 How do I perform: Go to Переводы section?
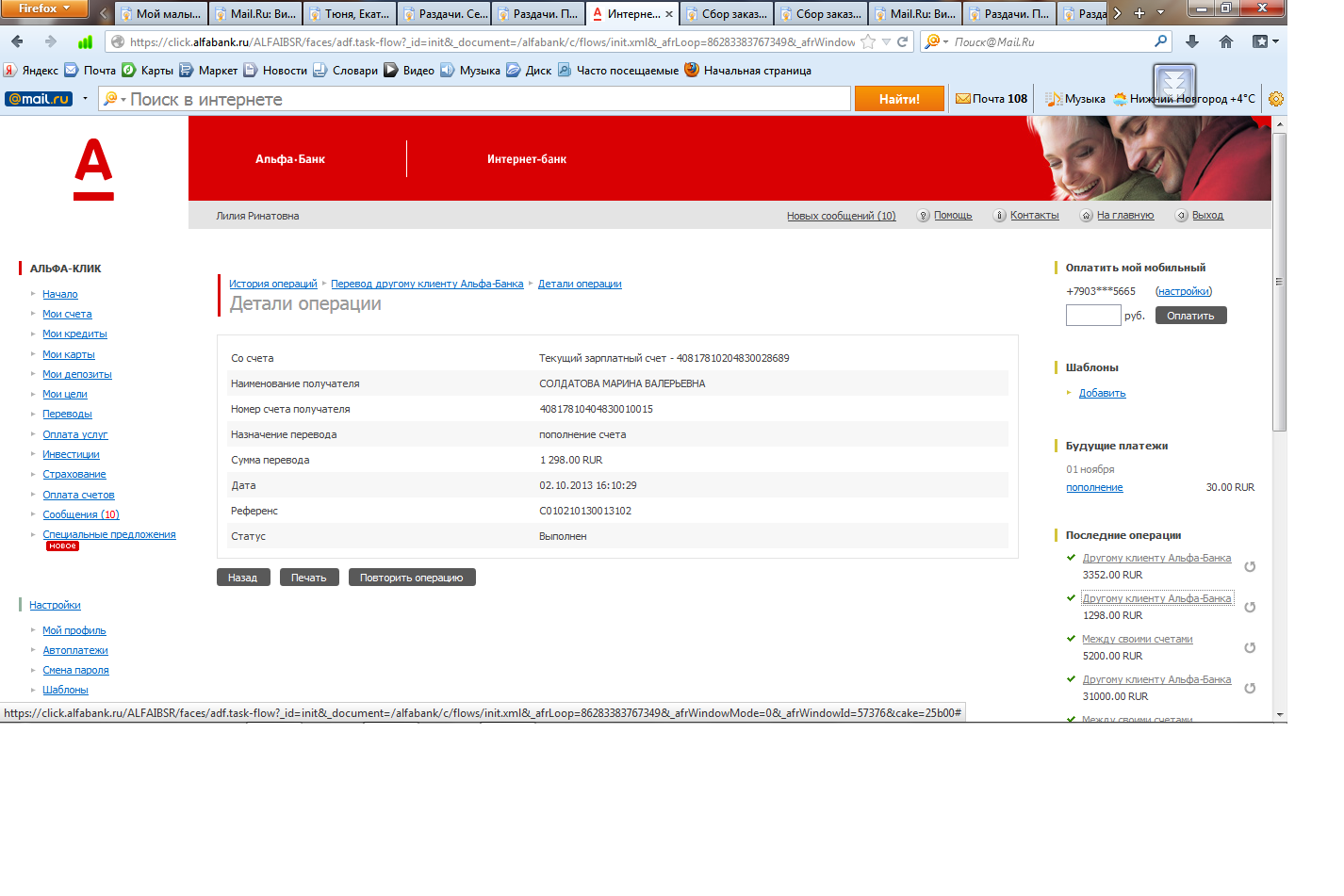pos(67,415)
